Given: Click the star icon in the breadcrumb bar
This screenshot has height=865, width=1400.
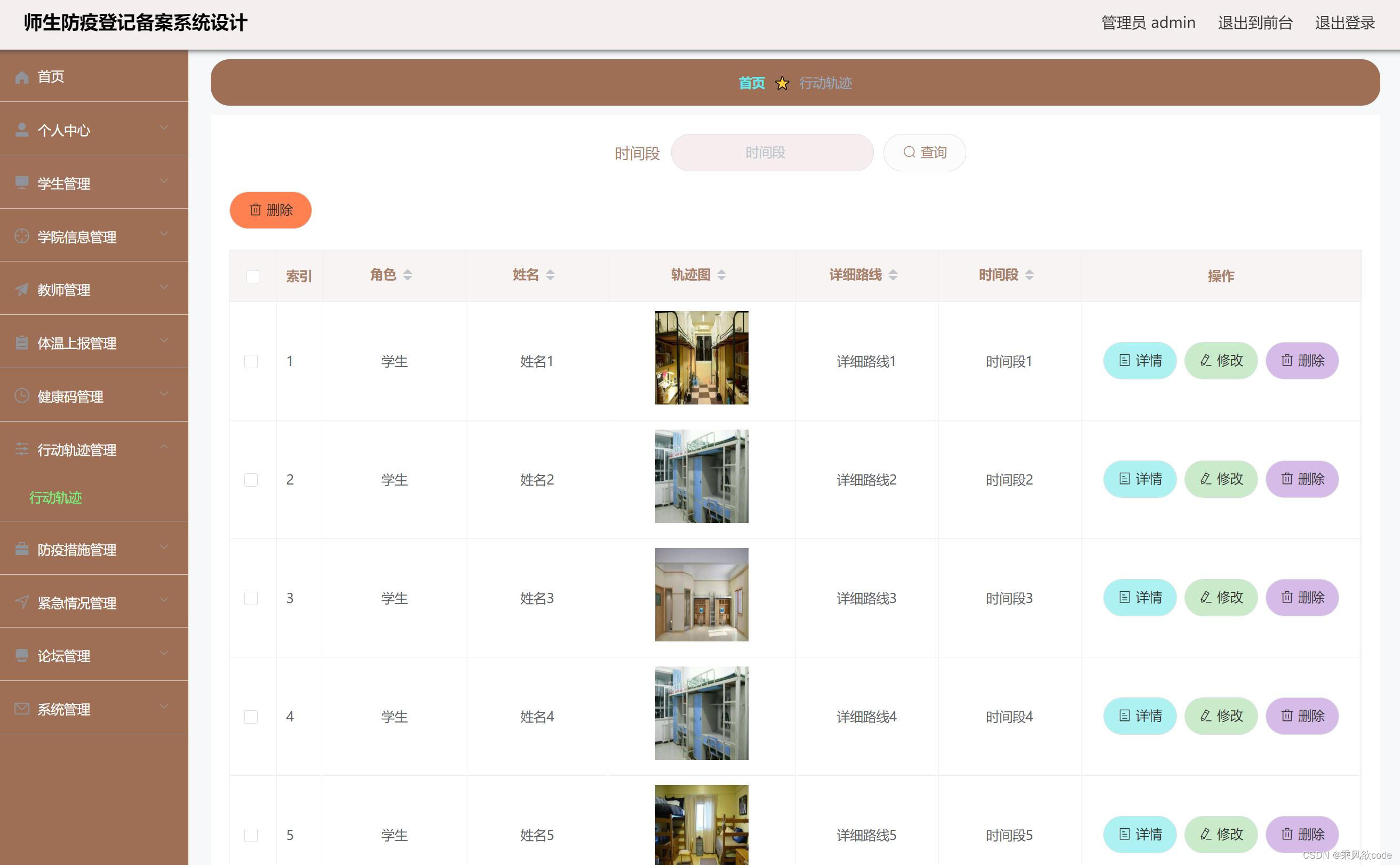Looking at the screenshot, I should (x=782, y=84).
